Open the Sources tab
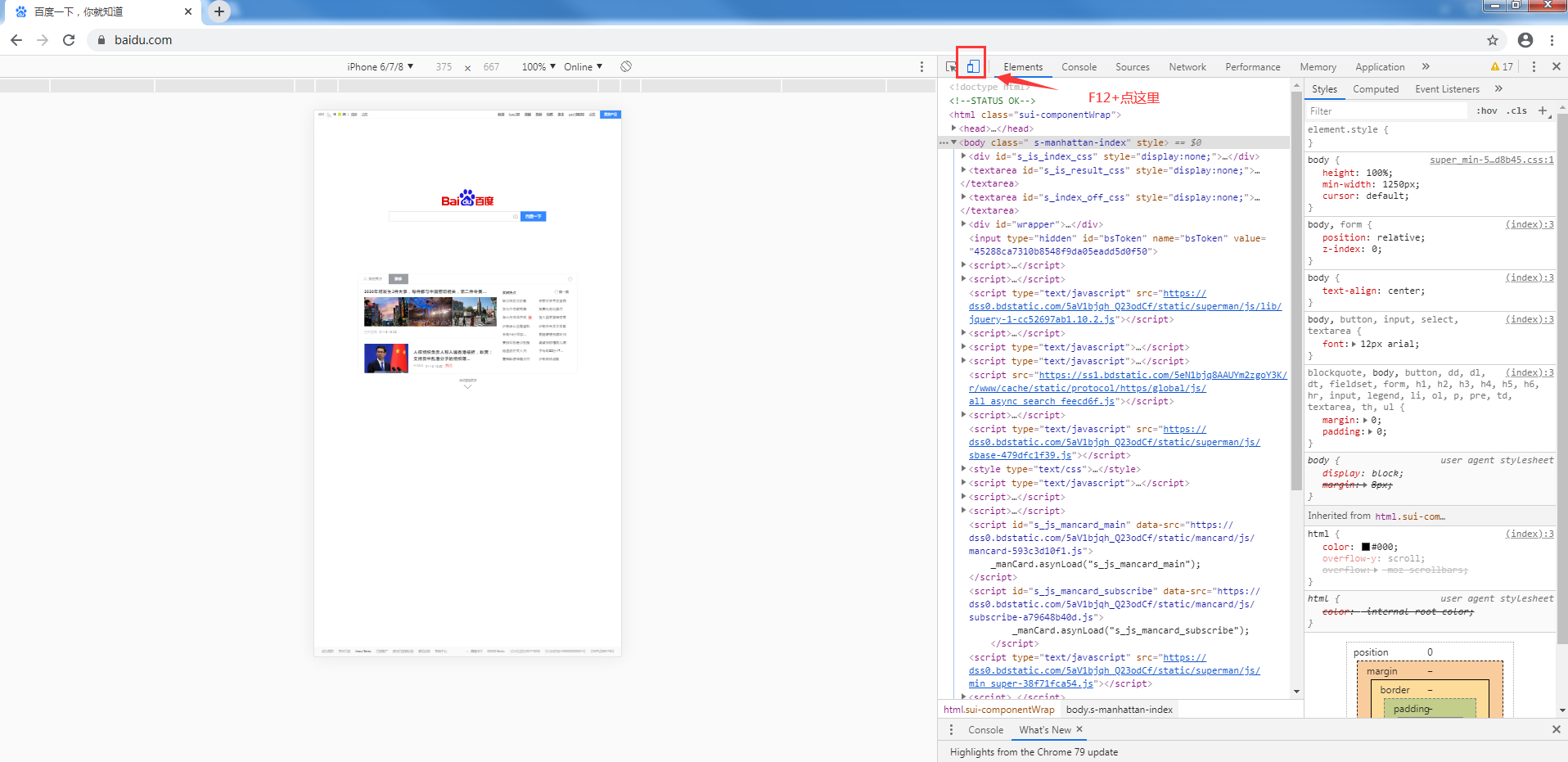The width and height of the screenshot is (1568, 762). pos(1132,66)
